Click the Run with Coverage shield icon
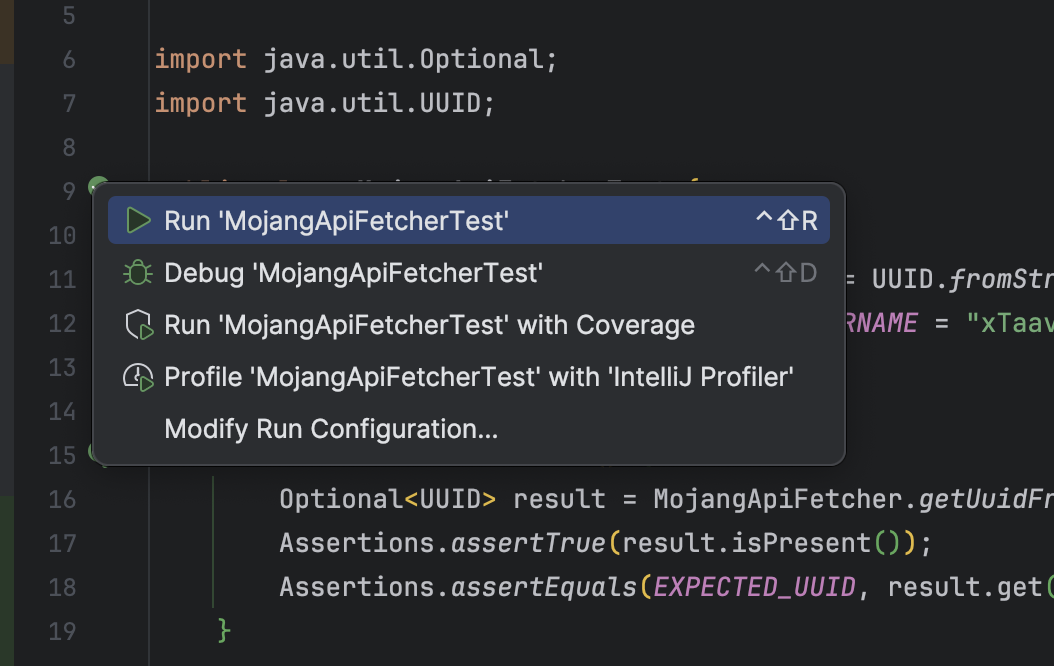 (x=138, y=325)
